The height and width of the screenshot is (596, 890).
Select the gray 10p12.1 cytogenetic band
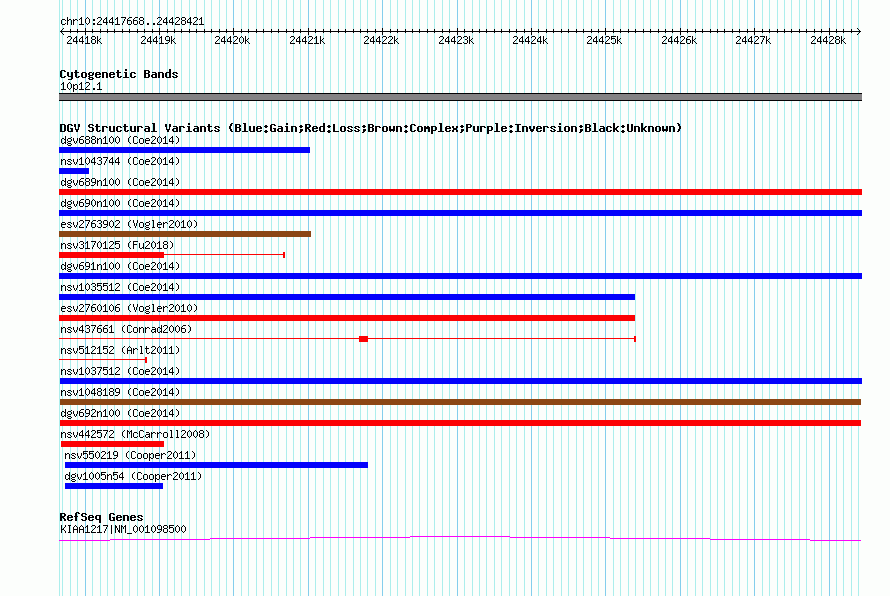(x=460, y=97)
